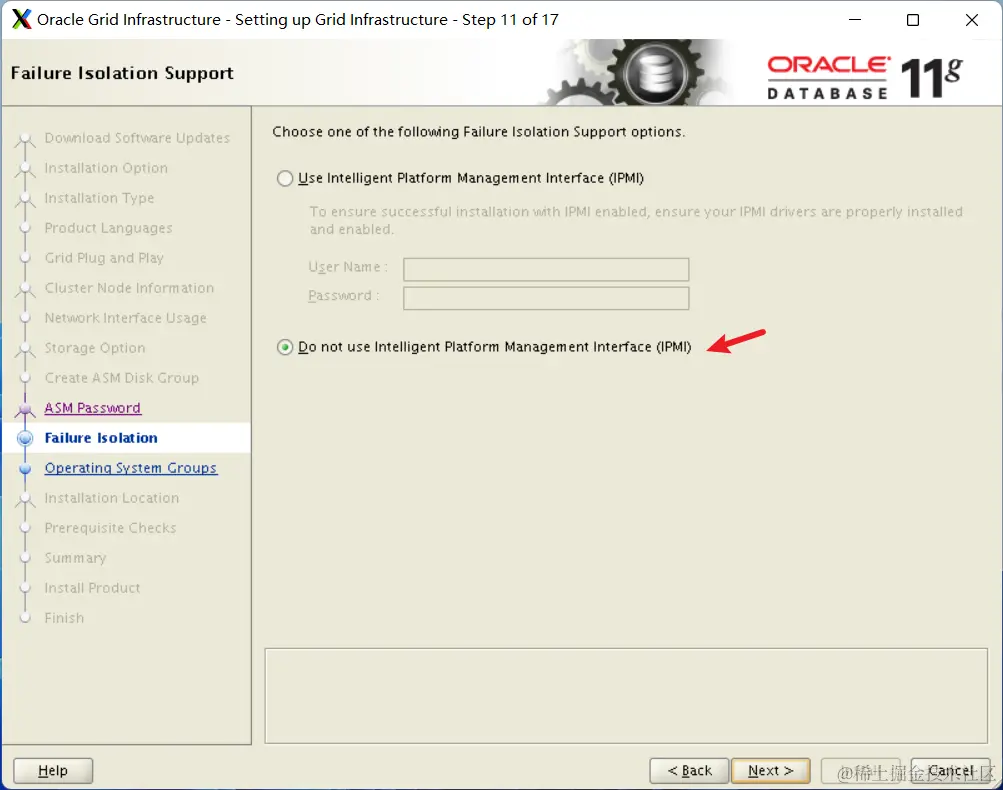Click the Help button
Viewport: 1003px width, 790px height.
tap(53, 771)
